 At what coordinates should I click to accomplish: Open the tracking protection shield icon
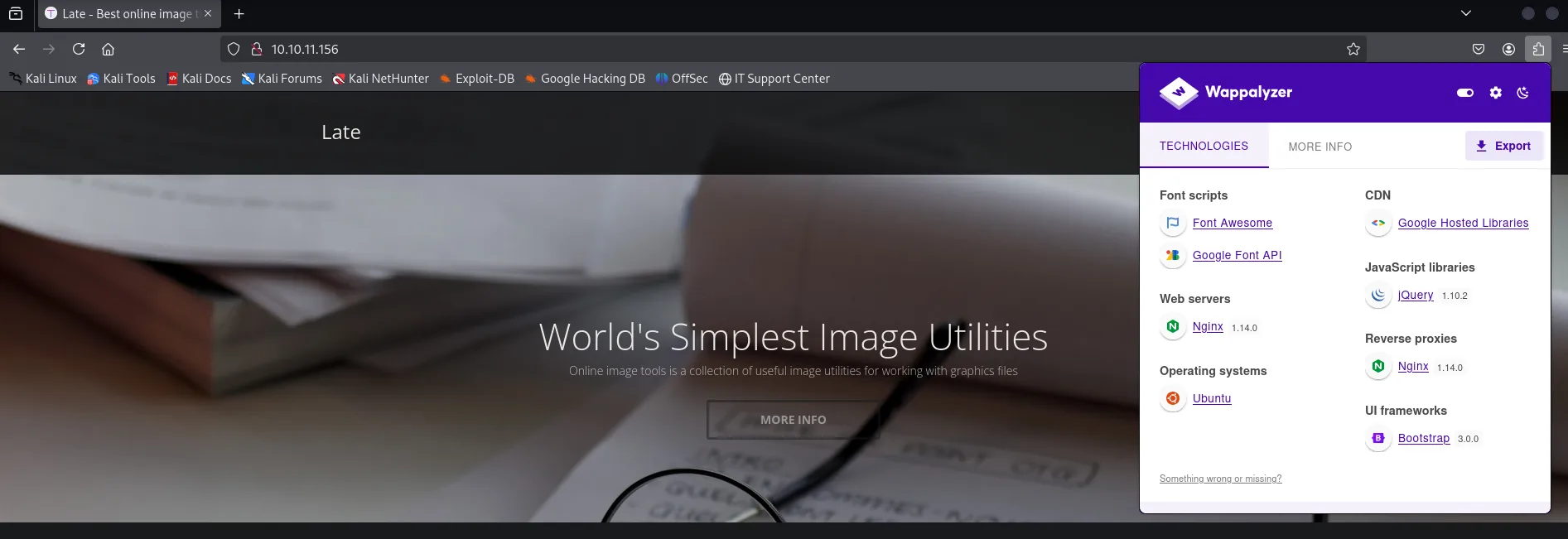pyautogui.click(x=234, y=49)
